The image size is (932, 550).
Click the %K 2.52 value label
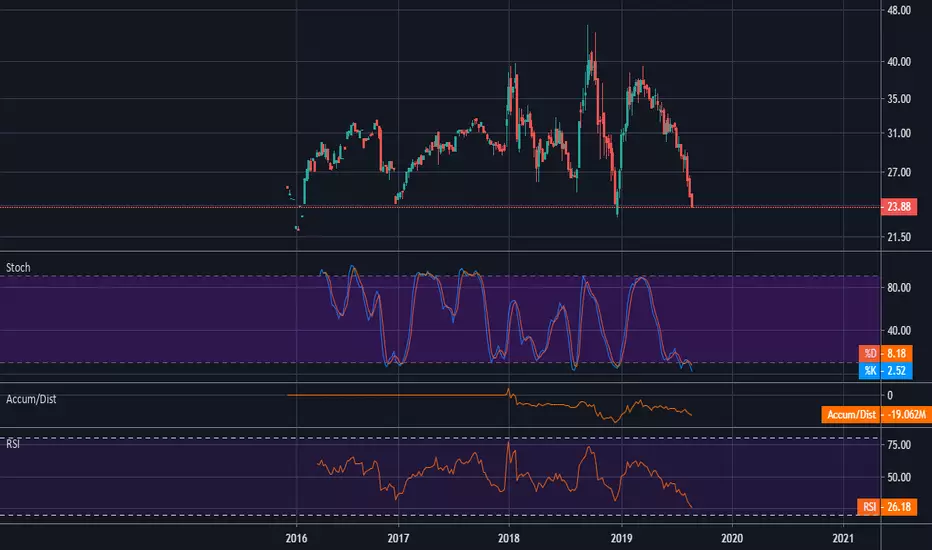point(885,370)
